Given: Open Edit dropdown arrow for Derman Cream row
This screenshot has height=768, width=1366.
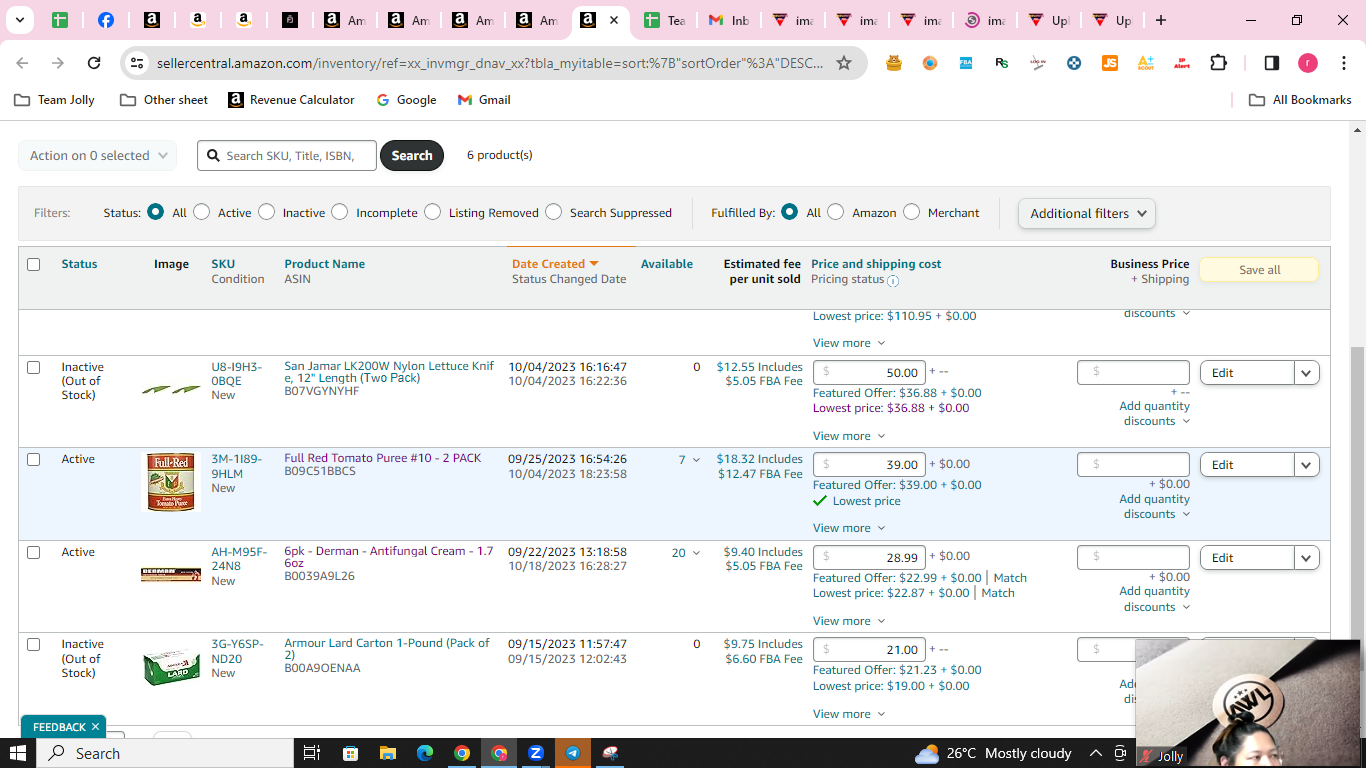Looking at the screenshot, I should coord(1306,558).
